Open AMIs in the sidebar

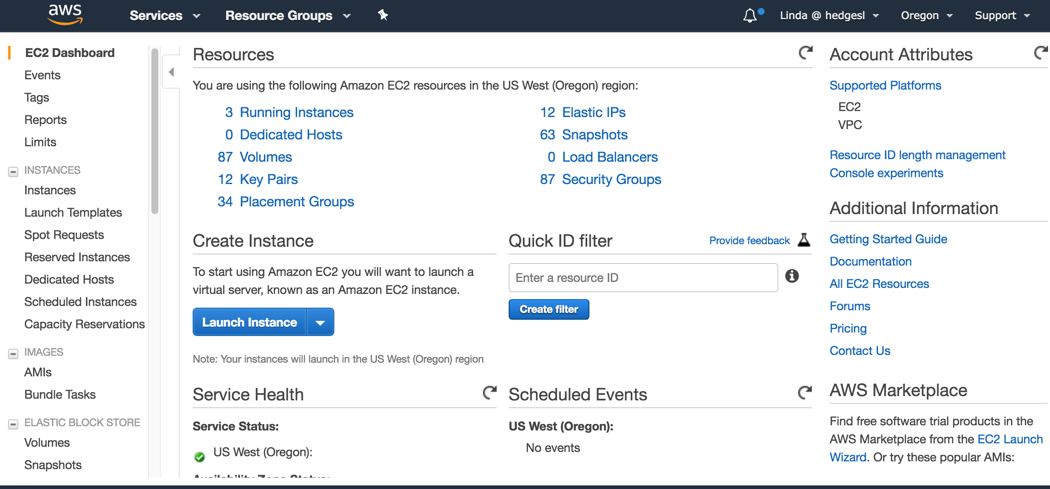(x=38, y=372)
